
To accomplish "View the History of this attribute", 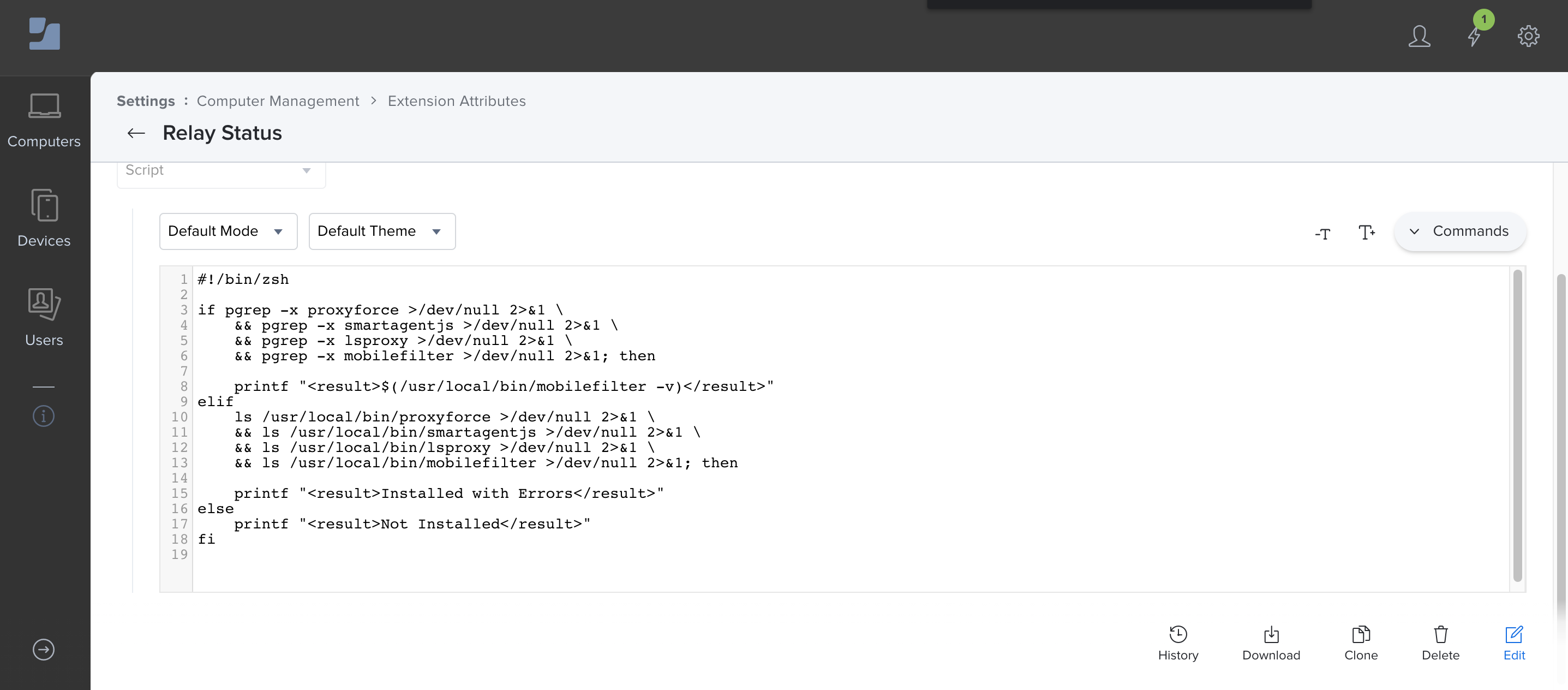I will (1178, 643).
